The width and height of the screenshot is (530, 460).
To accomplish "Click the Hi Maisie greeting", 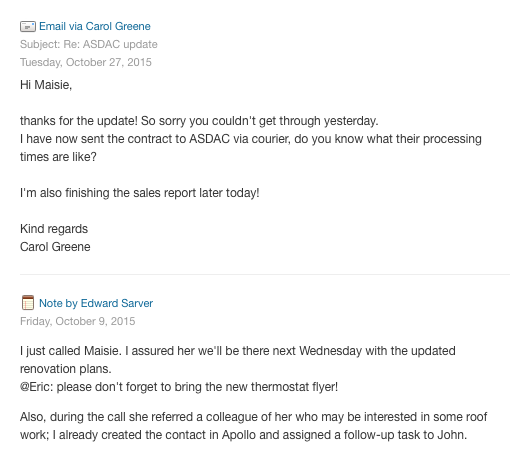I will (46, 85).
